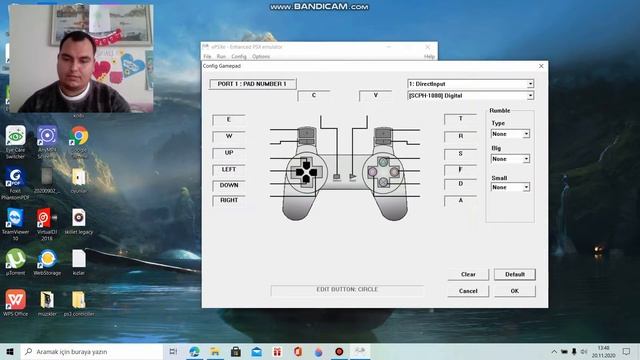Select the V key mapping field
The height and width of the screenshot is (360, 640).
point(376,96)
